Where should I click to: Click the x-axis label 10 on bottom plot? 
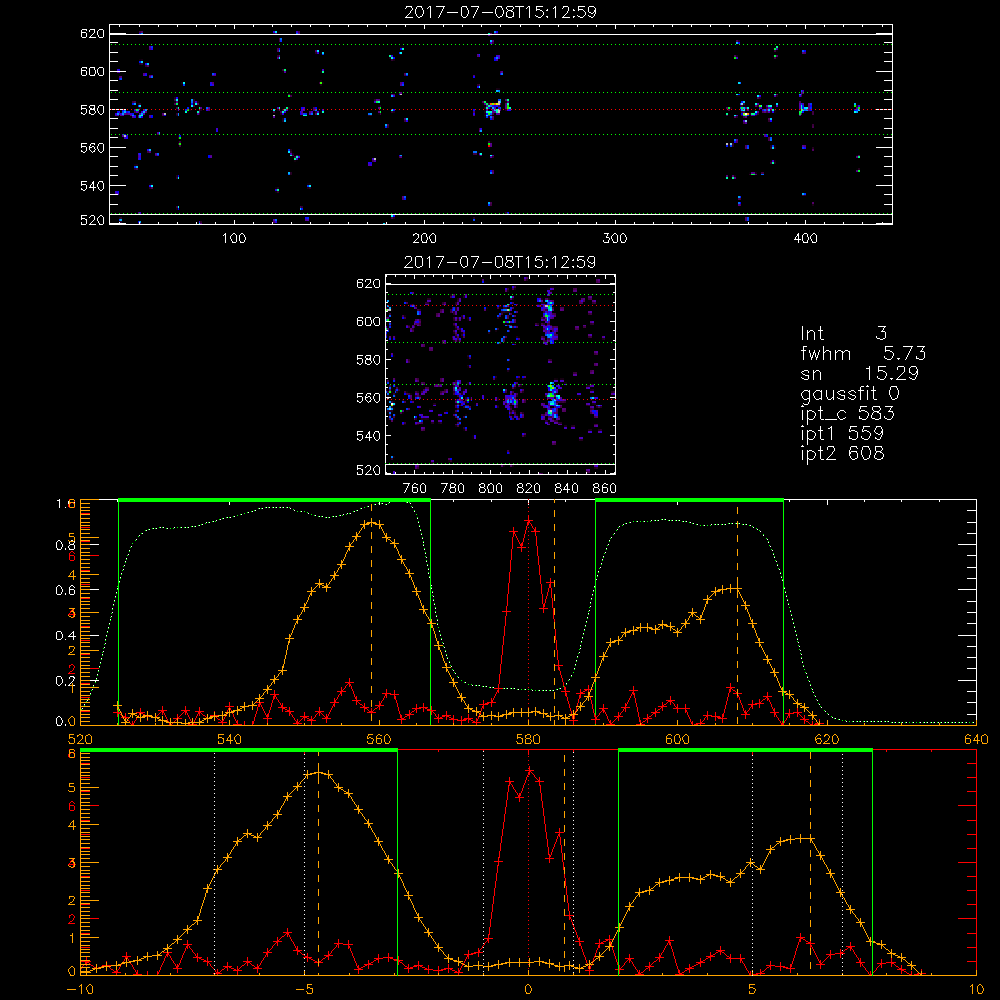point(976,990)
